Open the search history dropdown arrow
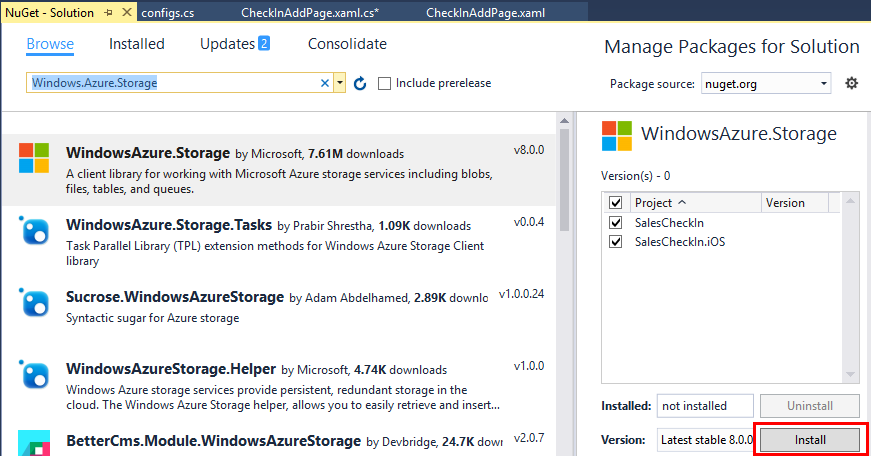 coord(339,83)
